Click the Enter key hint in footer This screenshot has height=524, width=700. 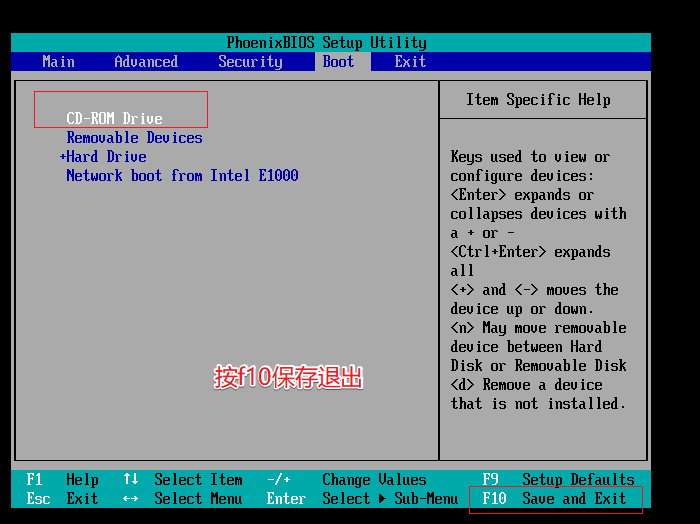pyautogui.click(x=286, y=499)
